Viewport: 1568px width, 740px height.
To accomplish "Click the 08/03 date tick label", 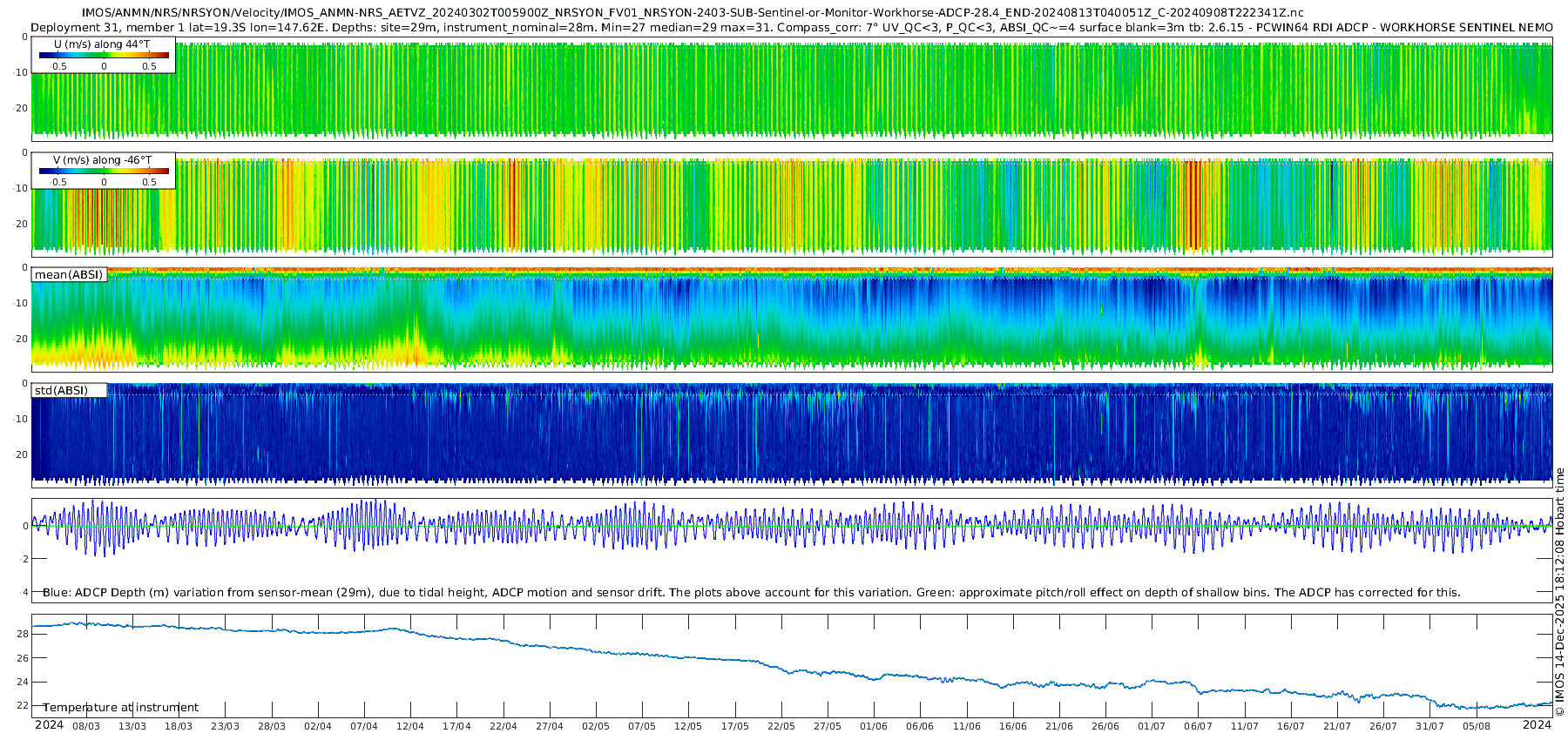I will tap(86, 726).
